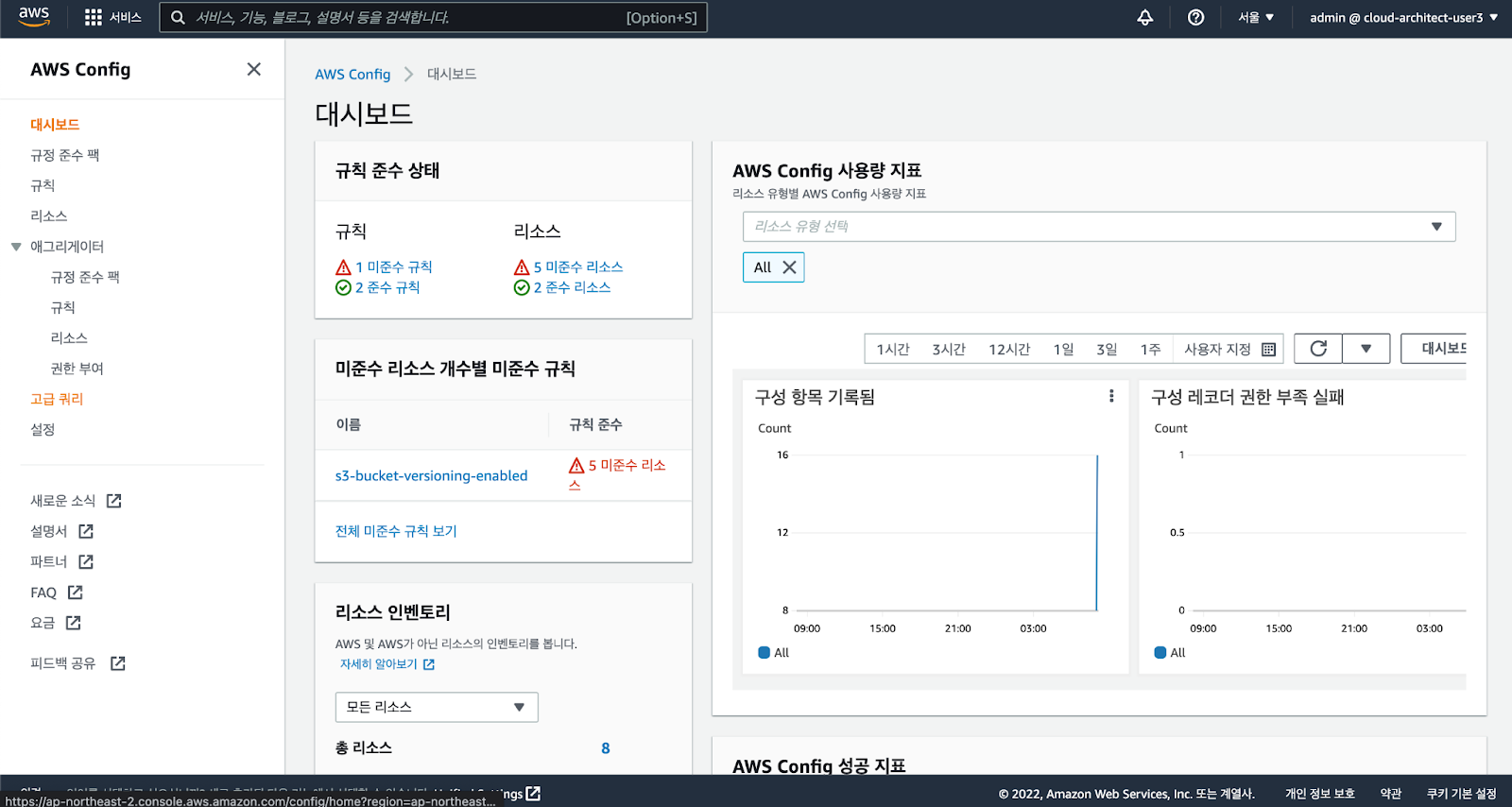This screenshot has width=1512, height=807.
Task: Click 전체 미준수 규칙 보기 link
Action: [396, 531]
